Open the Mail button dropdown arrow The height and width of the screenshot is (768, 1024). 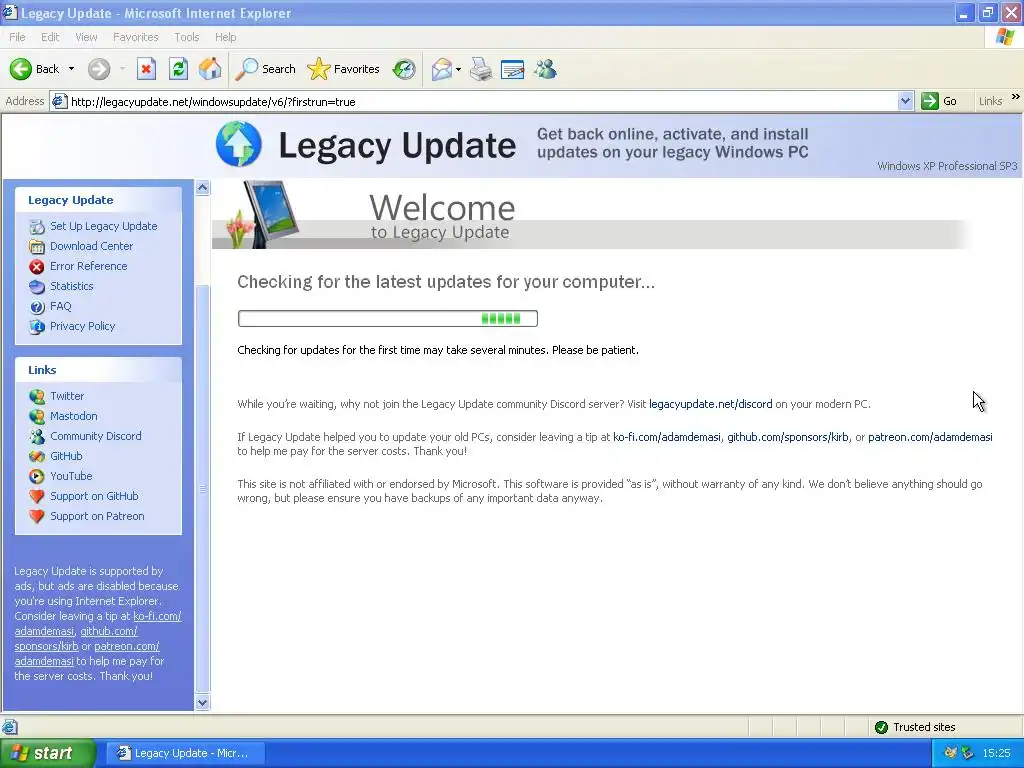coord(458,69)
